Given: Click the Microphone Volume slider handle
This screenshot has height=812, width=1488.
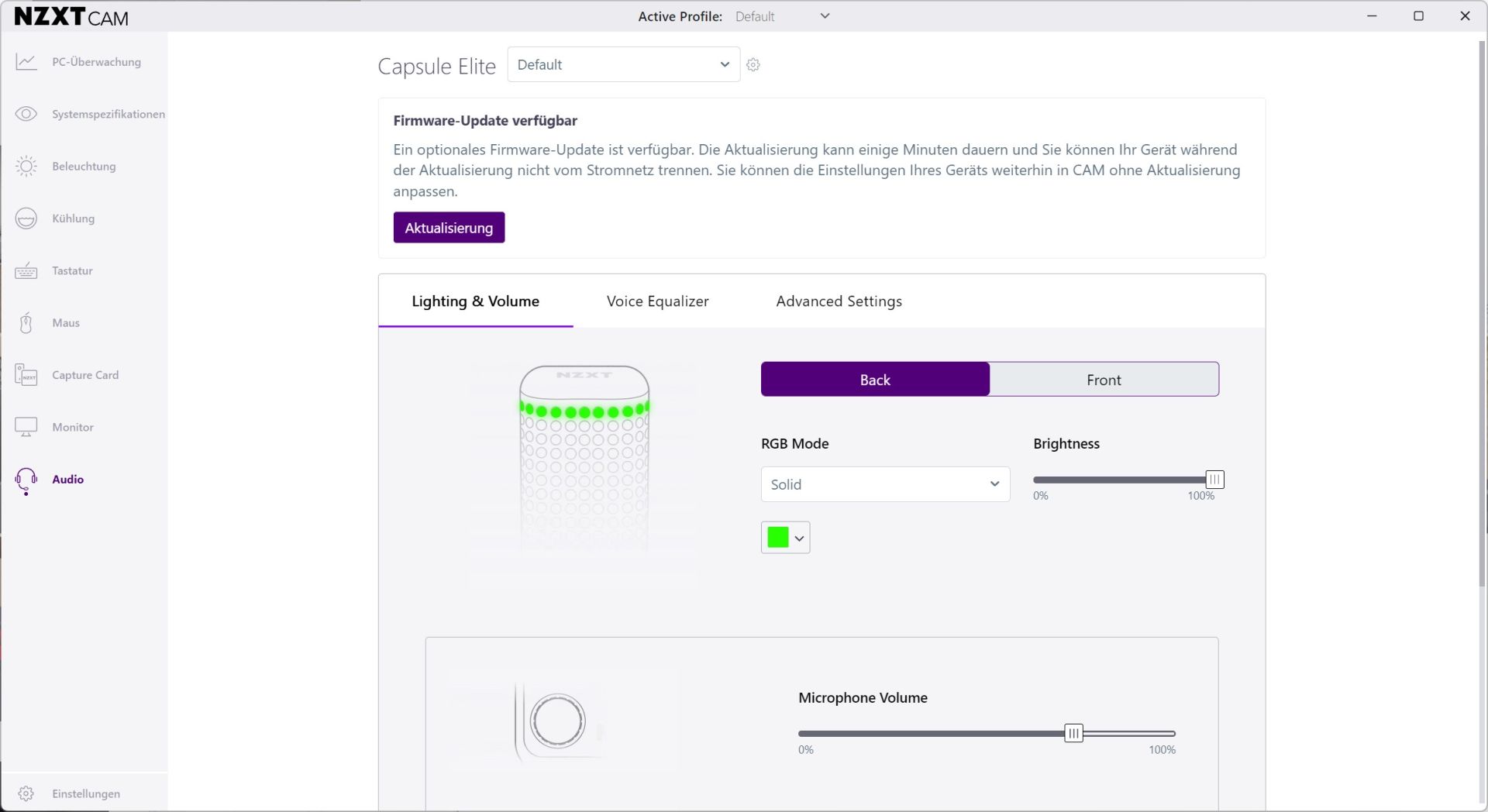Looking at the screenshot, I should point(1073,733).
